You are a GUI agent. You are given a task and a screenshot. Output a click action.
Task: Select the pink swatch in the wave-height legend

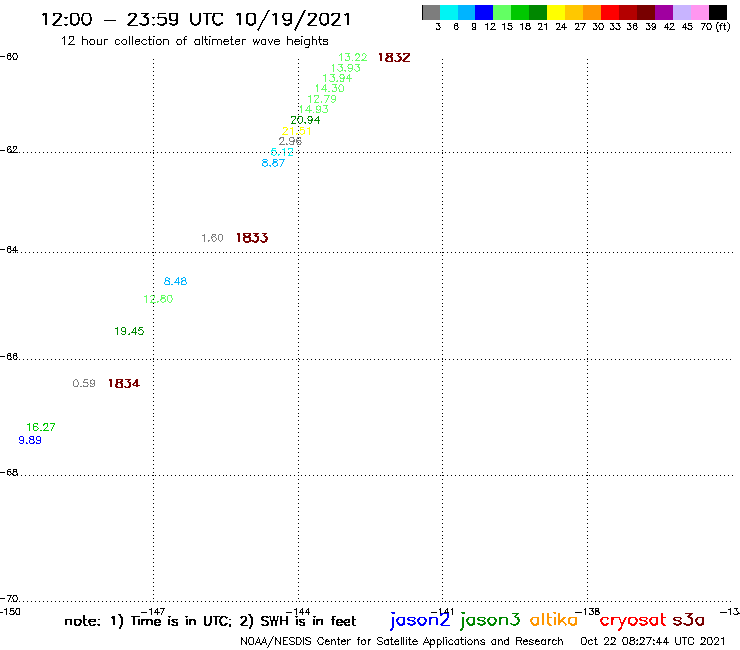(700, 12)
